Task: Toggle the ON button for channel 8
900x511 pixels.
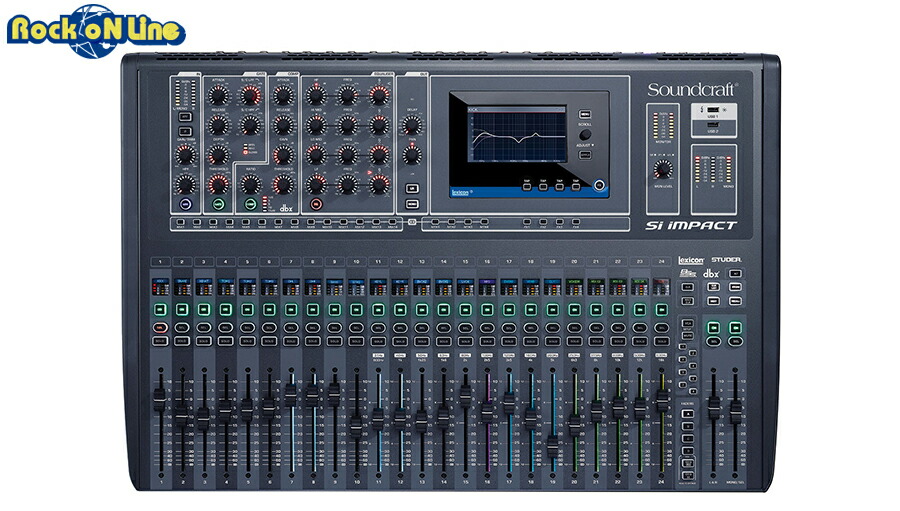Action: (313, 310)
